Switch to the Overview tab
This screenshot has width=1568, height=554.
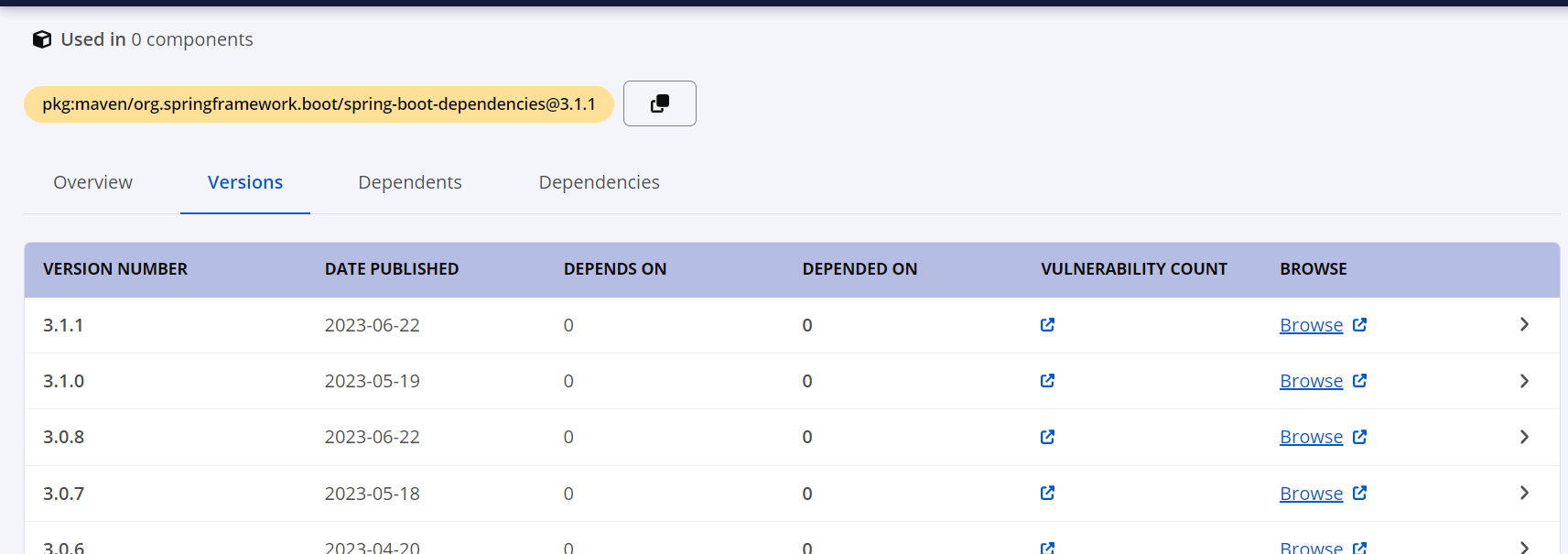tap(92, 182)
